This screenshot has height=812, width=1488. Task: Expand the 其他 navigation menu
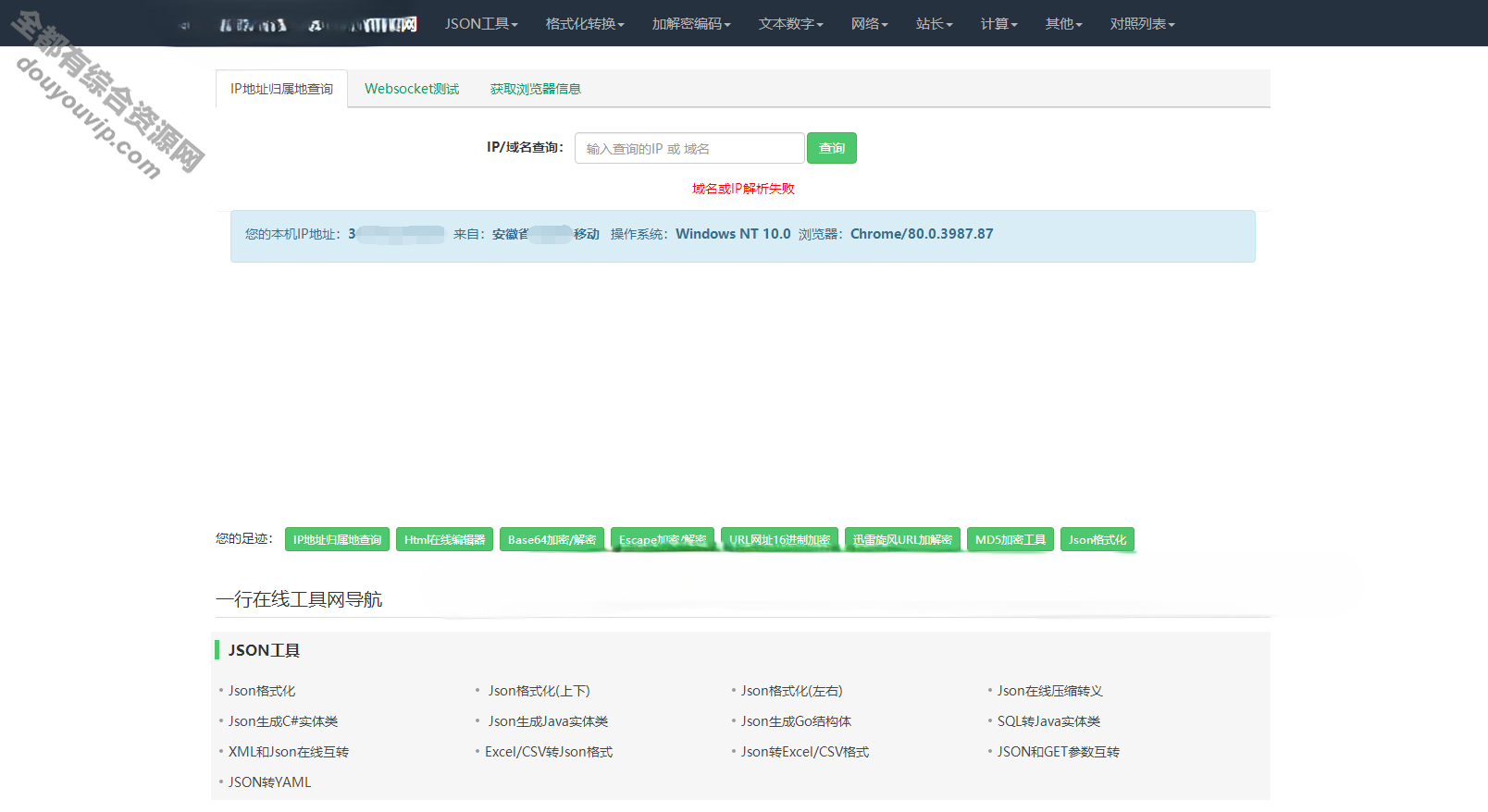click(x=1064, y=24)
